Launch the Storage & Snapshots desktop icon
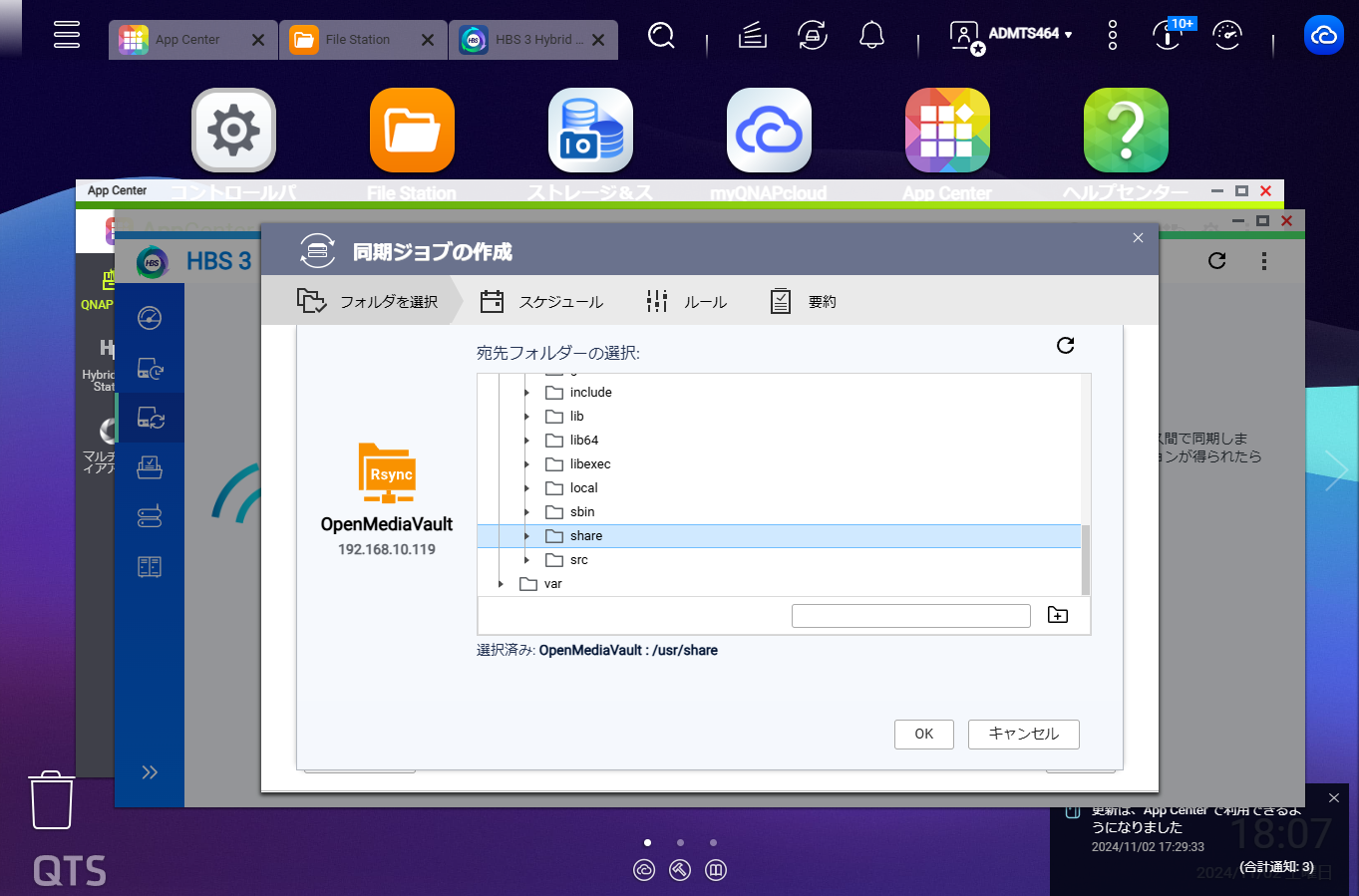Image resolution: width=1359 pixels, height=896 pixels. click(590, 131)
